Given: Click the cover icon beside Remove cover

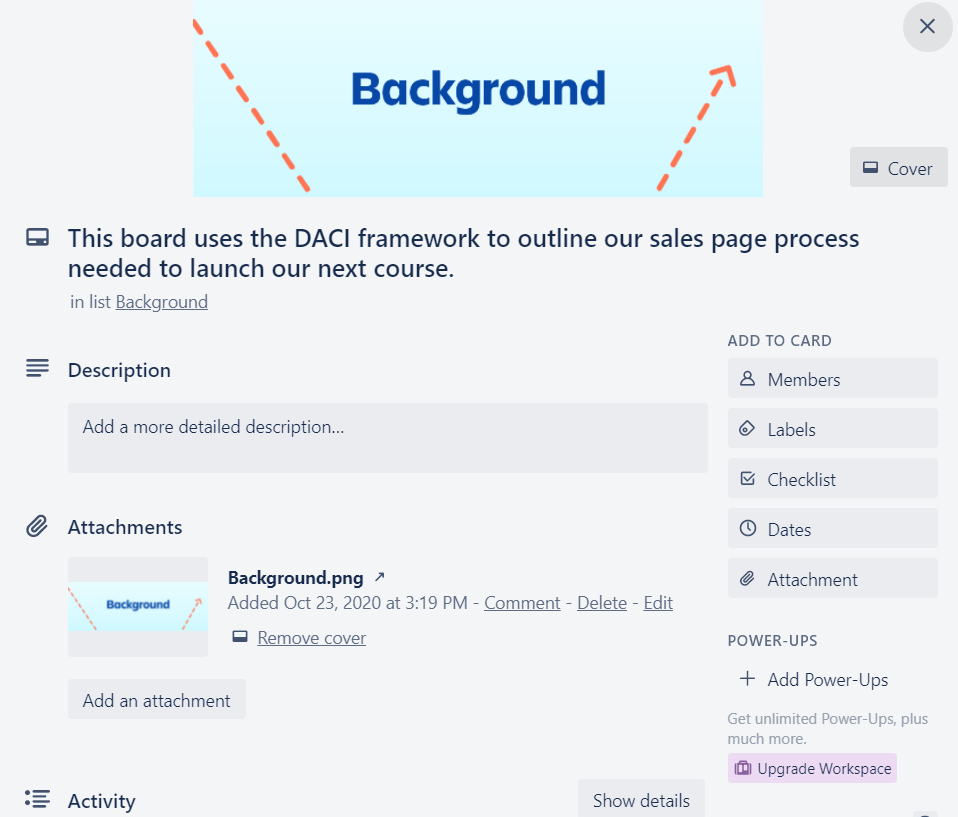Looking at the screenshot, I should point(240,637).
